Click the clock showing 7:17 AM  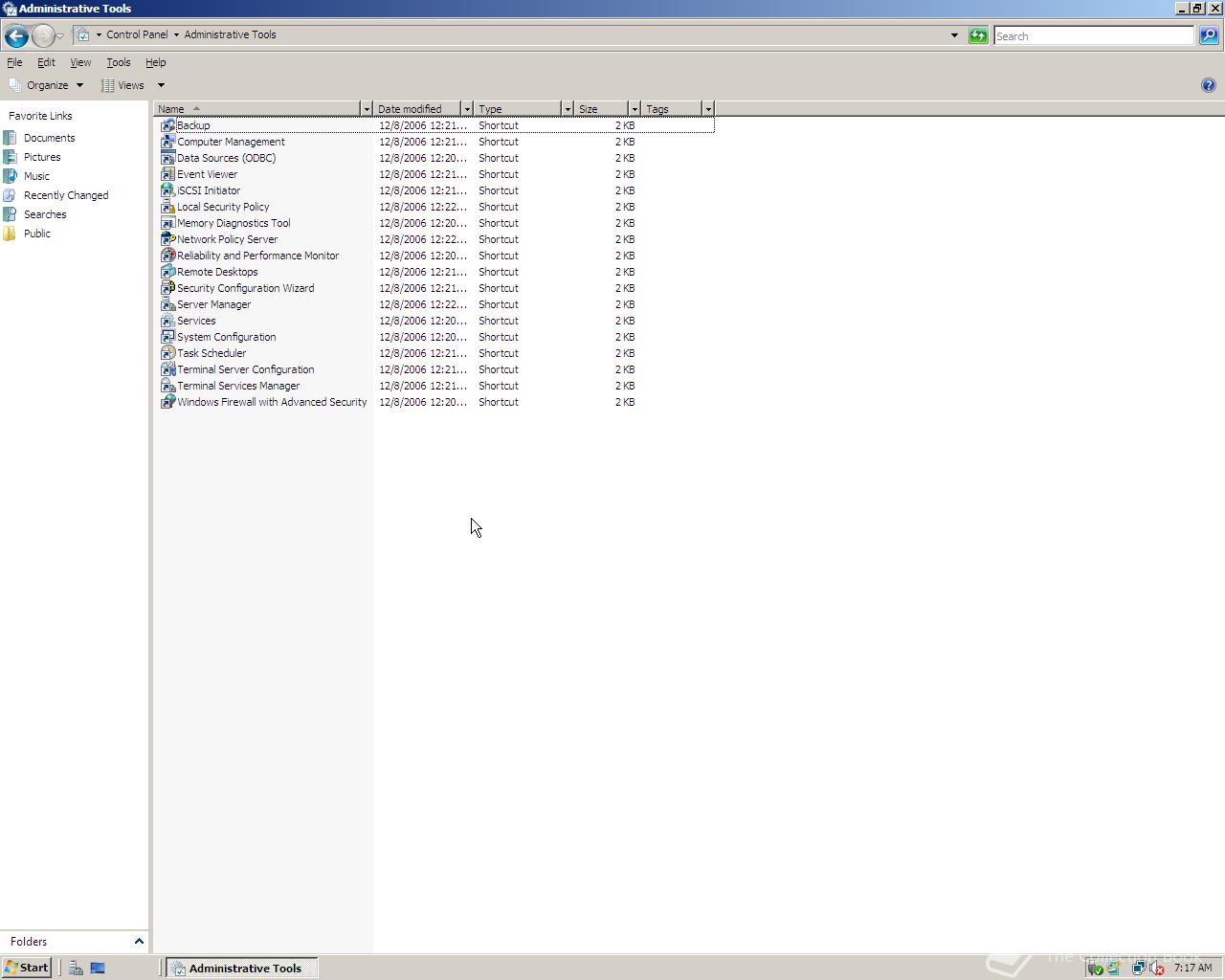point(1192,968)
